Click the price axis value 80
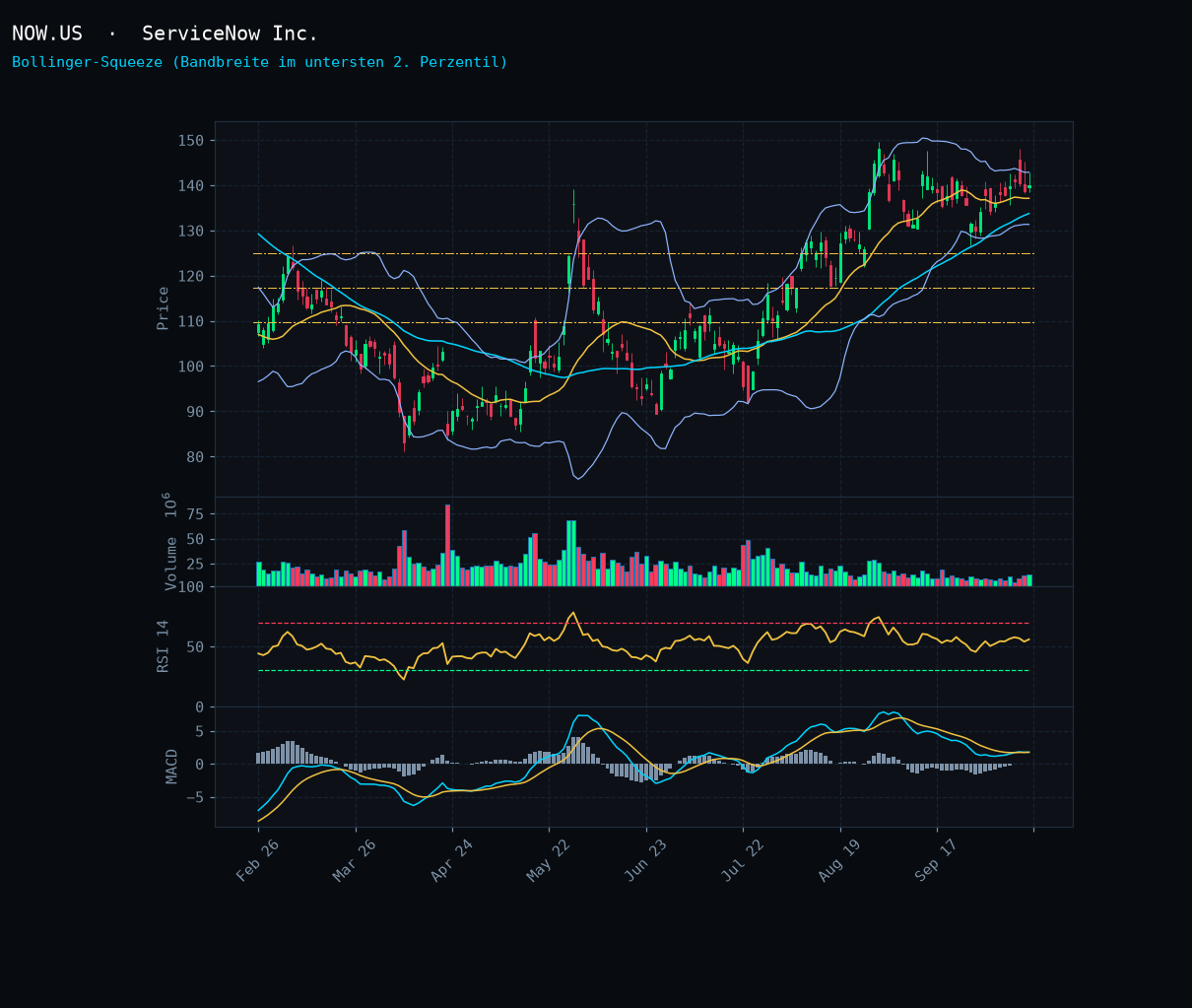This screenshot has height=1008, width=1192. [x=195, y=457]
